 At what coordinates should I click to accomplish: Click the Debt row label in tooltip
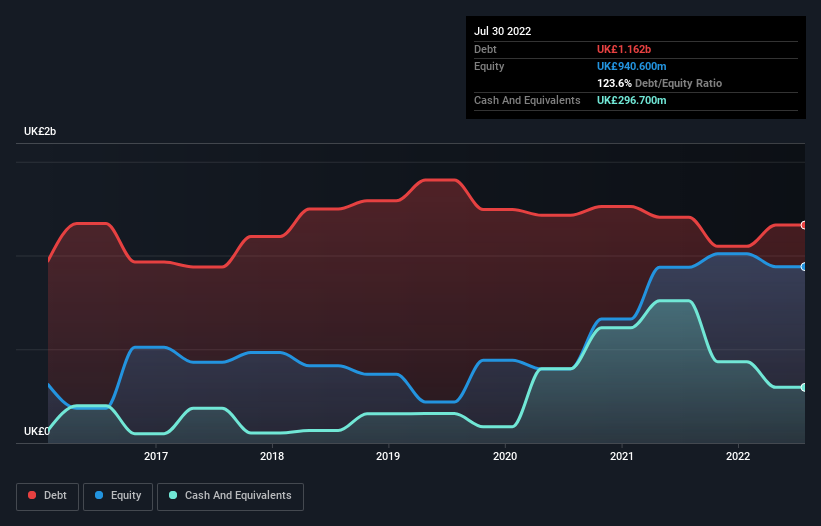click(x=485, y=49)
